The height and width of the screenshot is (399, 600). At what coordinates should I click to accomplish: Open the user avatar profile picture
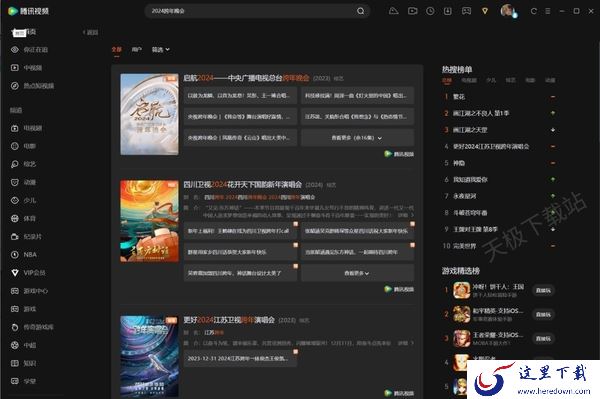(507, 11)
